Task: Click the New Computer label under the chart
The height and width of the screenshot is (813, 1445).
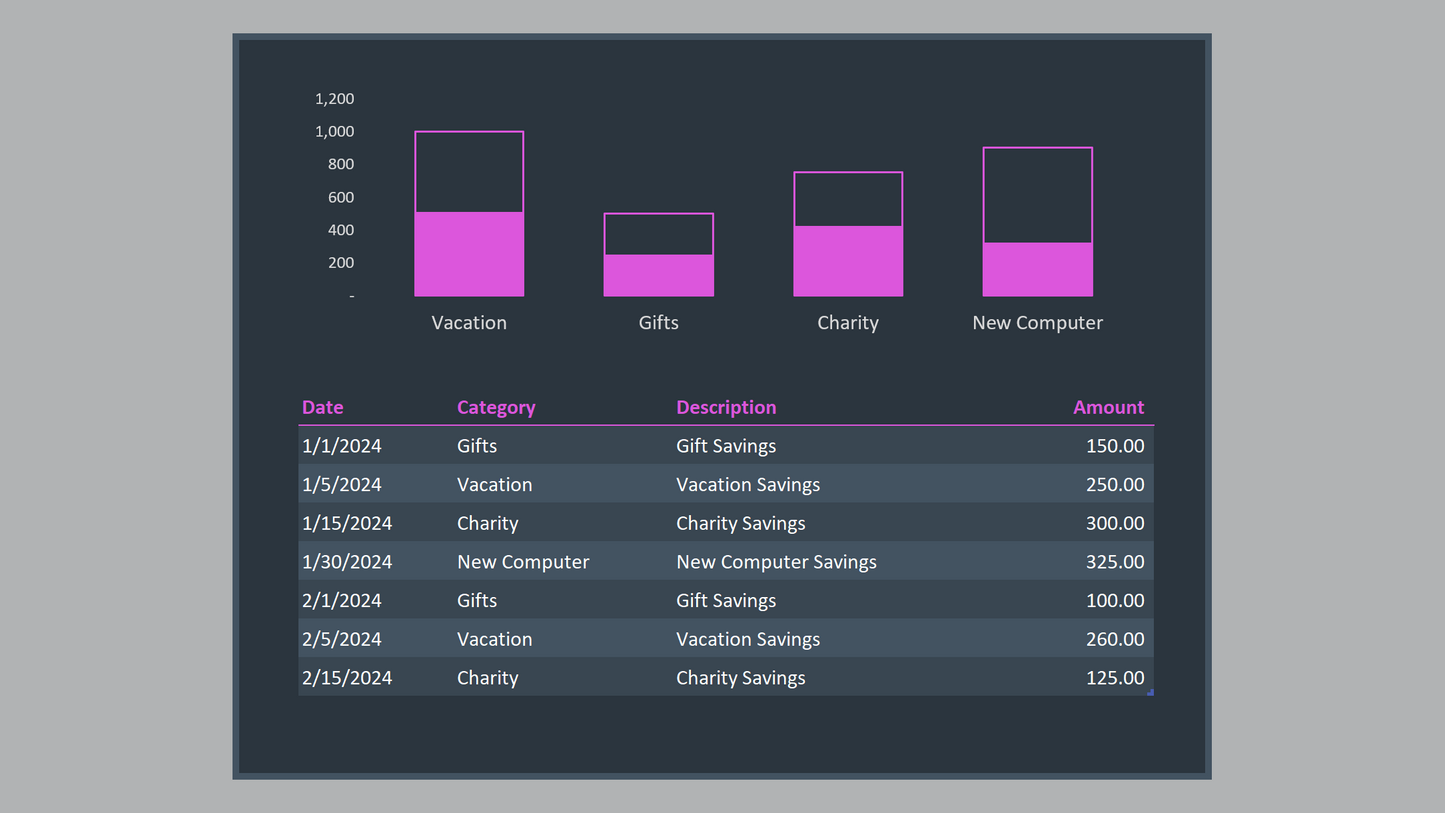Action: point(1037,323)
